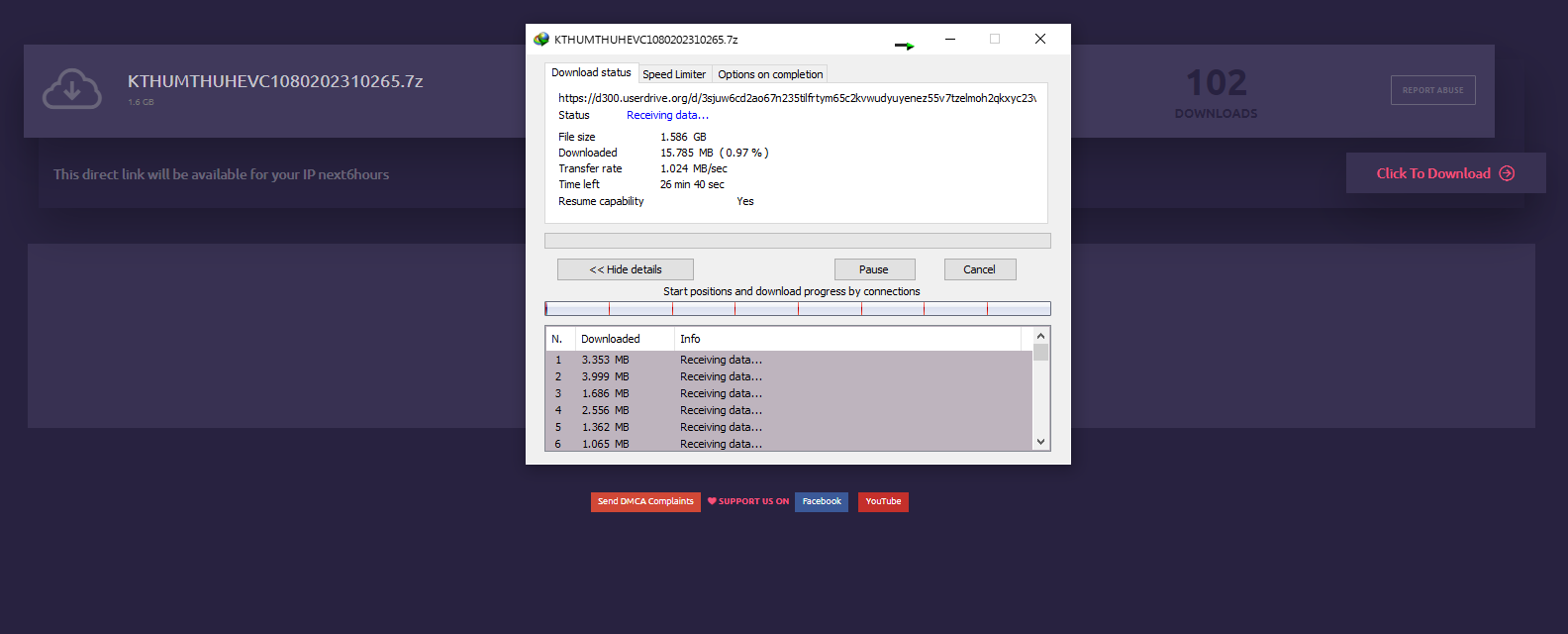Image resolution: width=1568 pixels, height=634 pixels.
Task: Cancel the download
Action: click(x=979, y=269)
